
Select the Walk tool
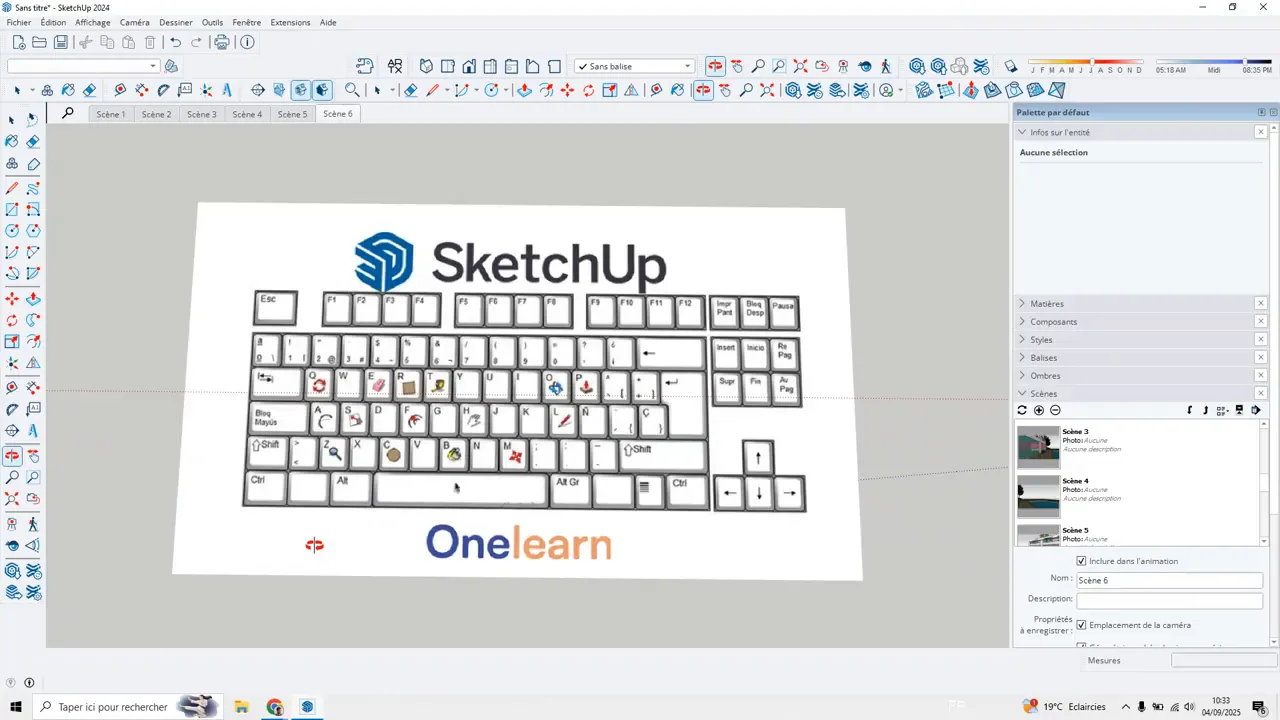[33, 521]
